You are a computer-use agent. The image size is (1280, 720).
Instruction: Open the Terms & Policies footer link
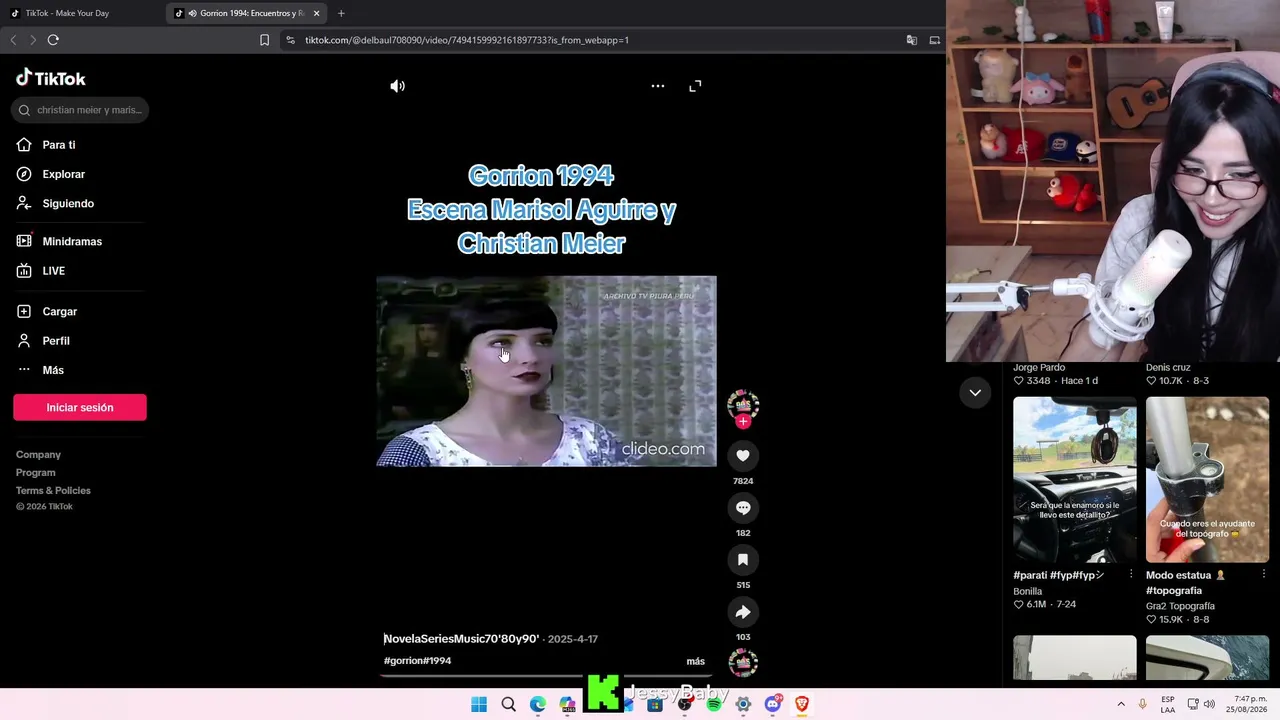pos(53,491)
